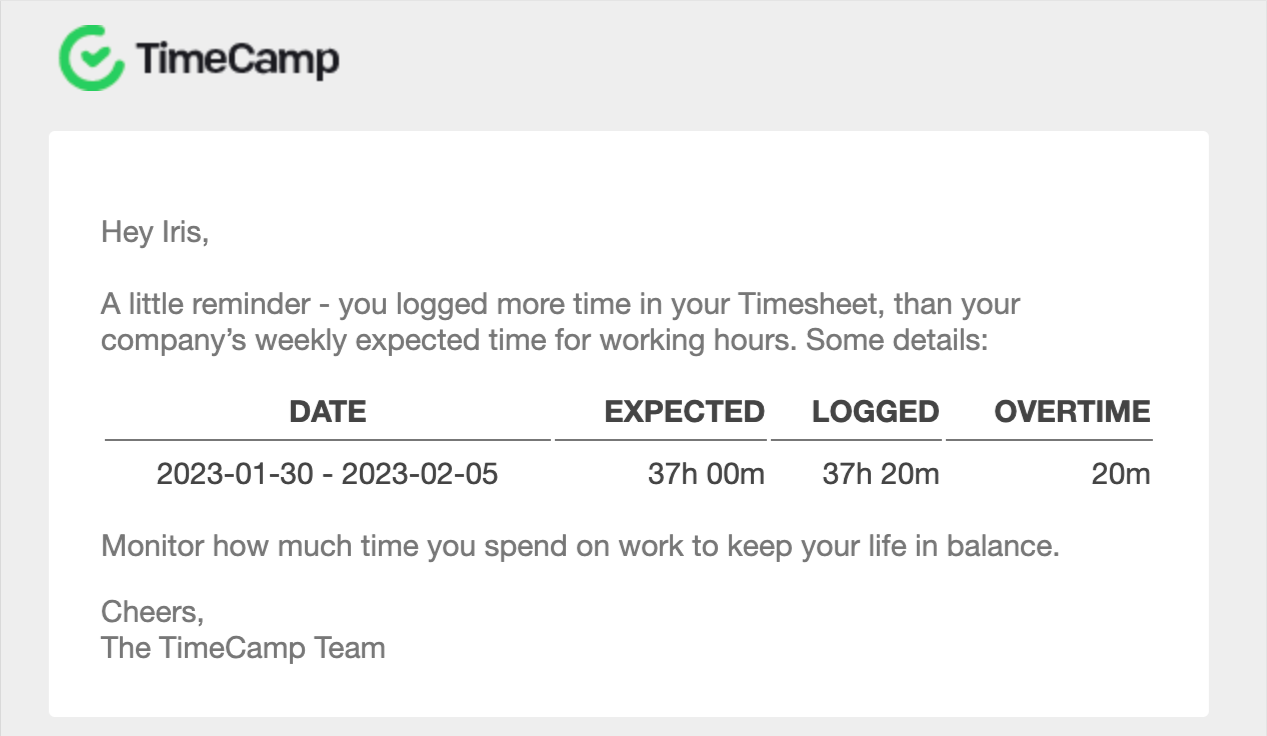Image resolution: width=1267 pixels, height=736 pixels.
Task: Click the 'Cheers,' sign-off text
Action: coord(152,611)
